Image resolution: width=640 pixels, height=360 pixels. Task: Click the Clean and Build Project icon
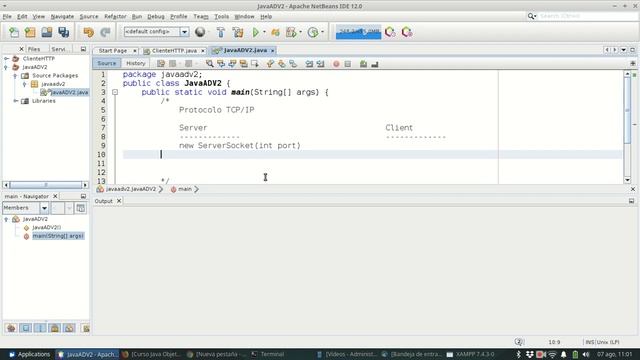click(x=238, y=32)
